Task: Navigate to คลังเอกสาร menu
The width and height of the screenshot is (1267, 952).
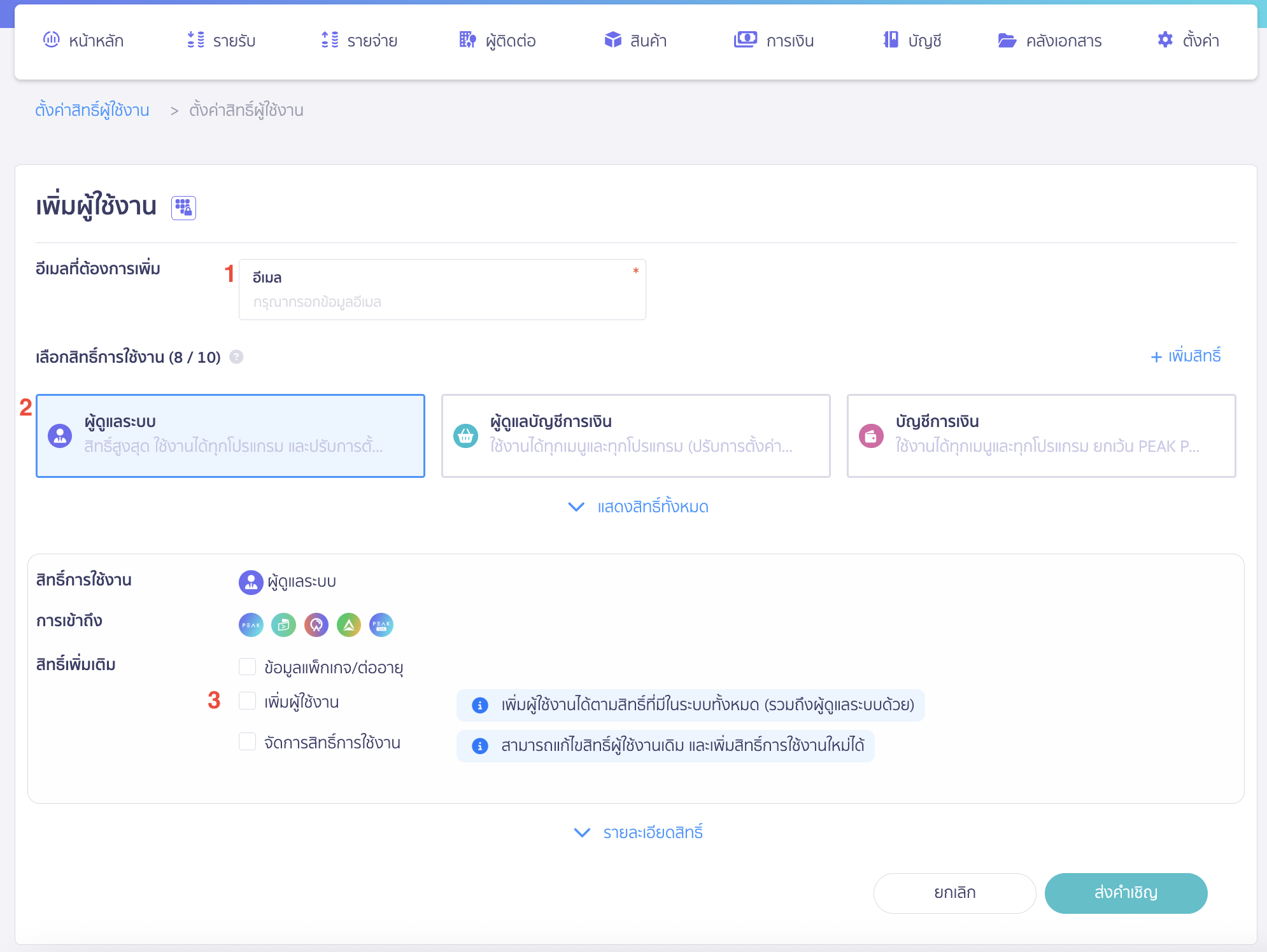Action: 1051,40
